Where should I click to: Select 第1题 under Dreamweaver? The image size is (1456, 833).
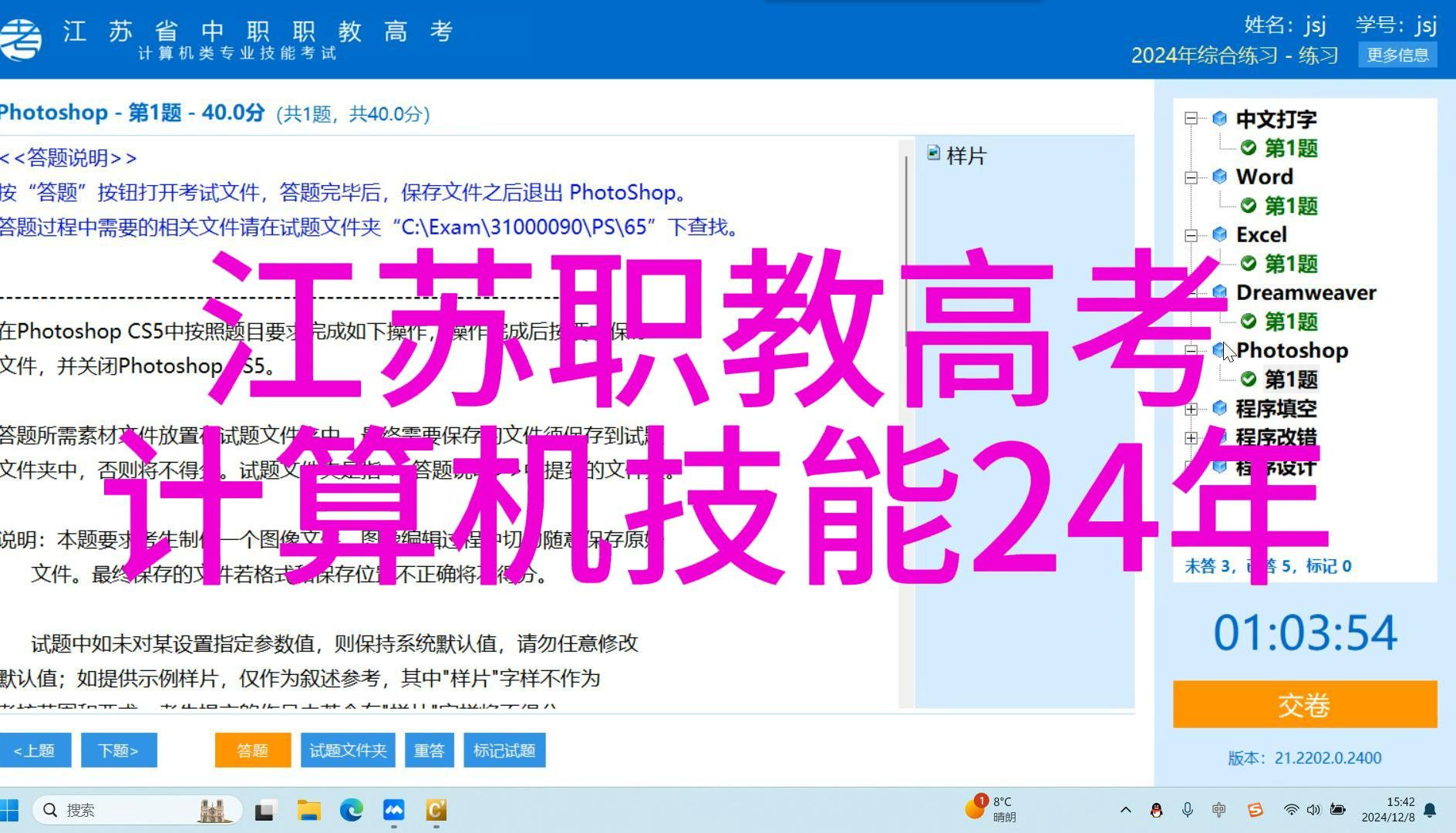coord(1291,321)
